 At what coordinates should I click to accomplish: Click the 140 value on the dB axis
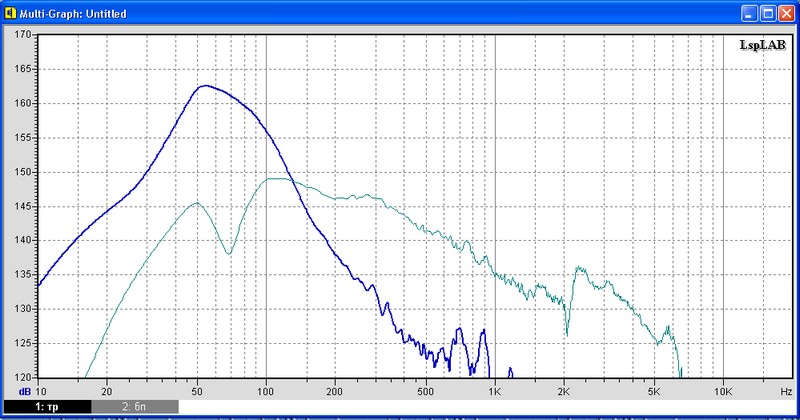pyautogui.click(x=23, y=240)
